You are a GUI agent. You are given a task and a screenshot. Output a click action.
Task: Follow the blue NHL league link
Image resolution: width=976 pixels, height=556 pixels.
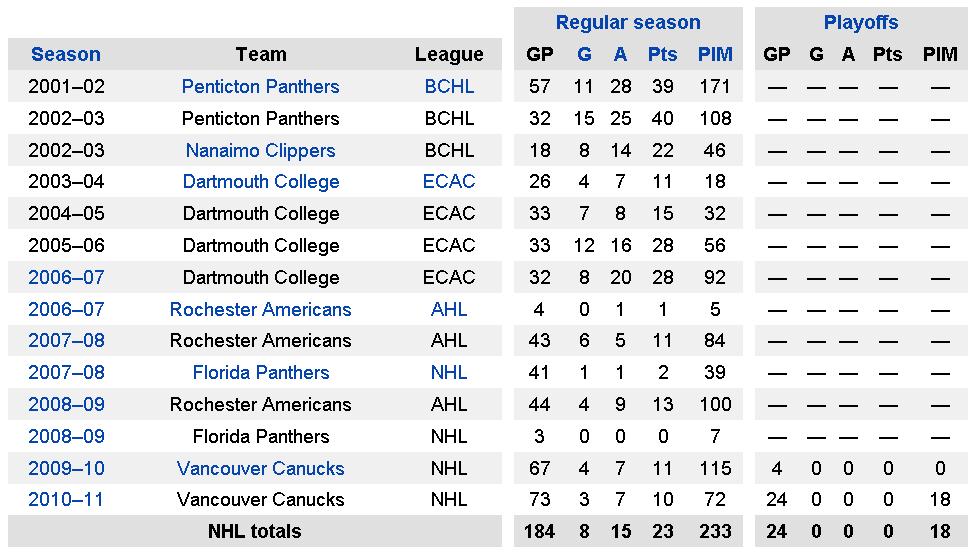click(449, 372)
